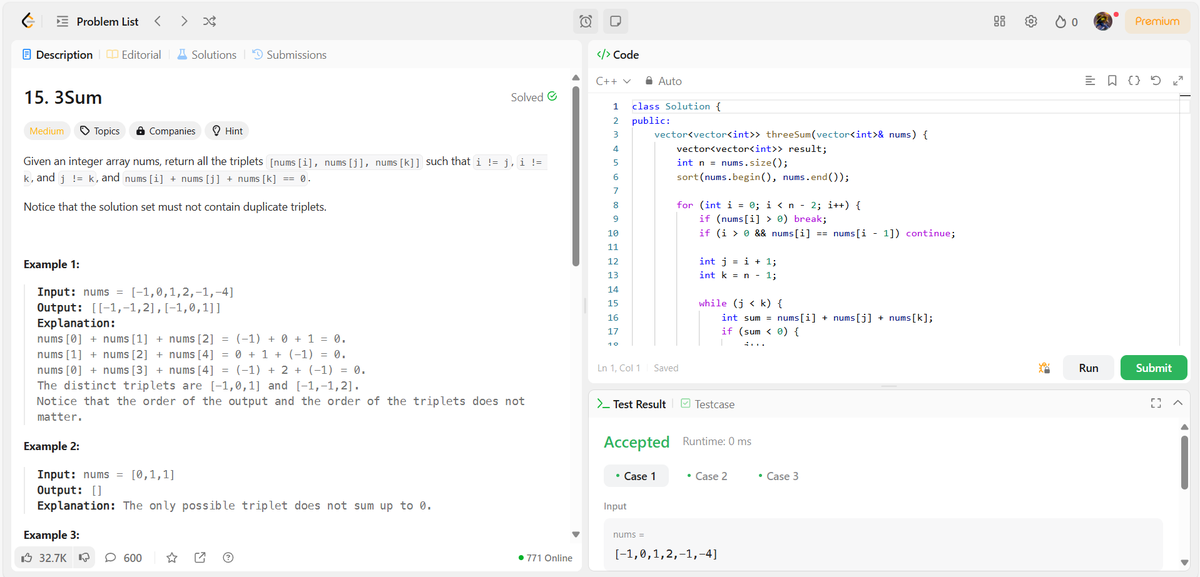View the daily streak flame counter
Image resolution: width=1200 pixels, height=577 pixels.
(x=1066, y=20)
